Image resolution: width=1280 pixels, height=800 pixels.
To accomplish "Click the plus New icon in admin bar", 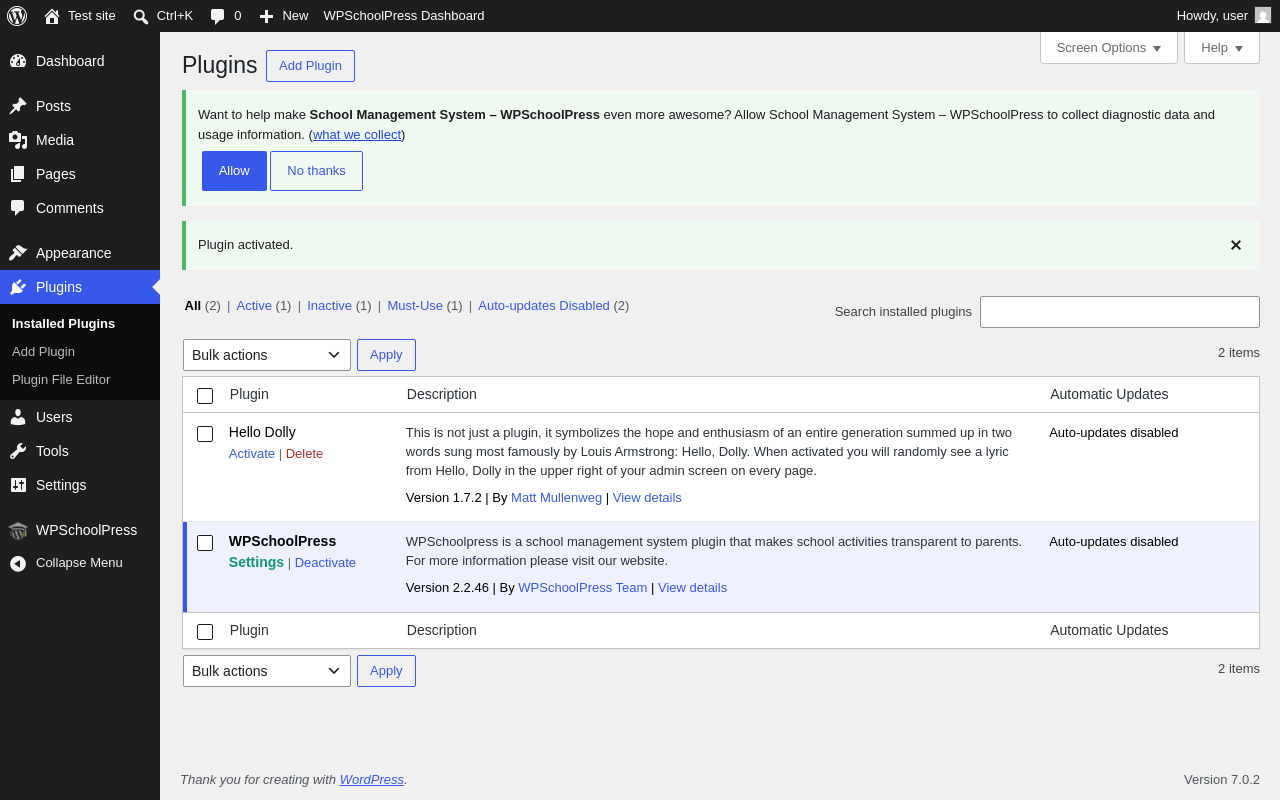I will click(x=266, y=16).
